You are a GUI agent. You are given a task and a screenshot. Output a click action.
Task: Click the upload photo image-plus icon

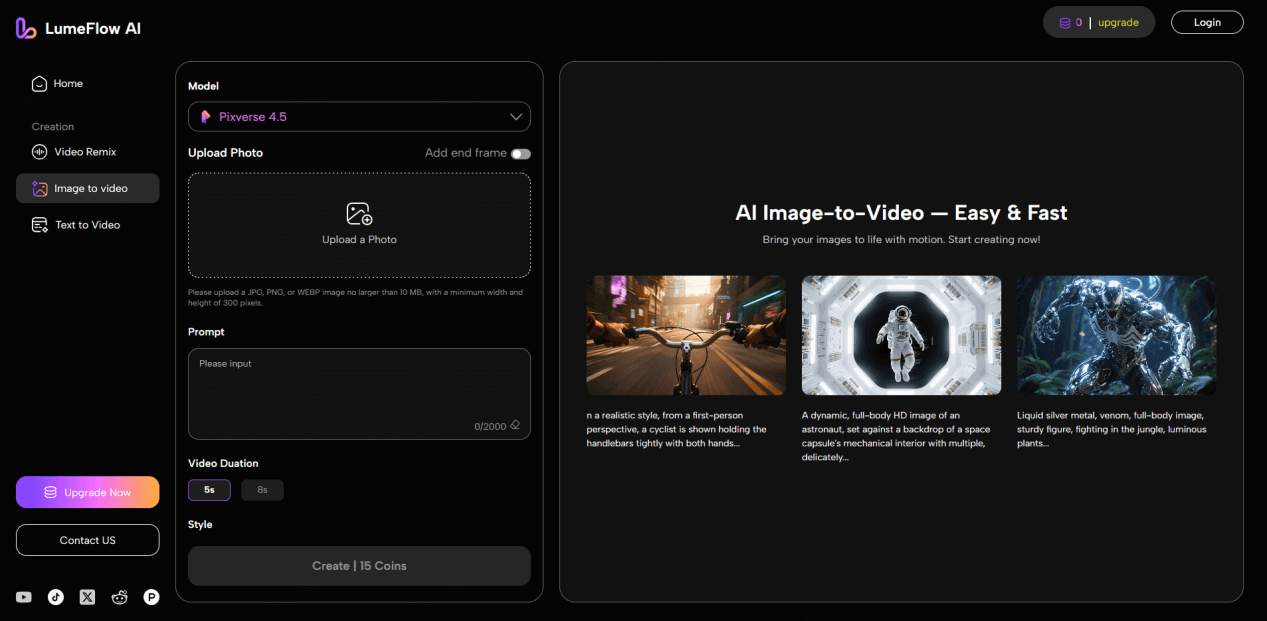[x=359, y=214]
